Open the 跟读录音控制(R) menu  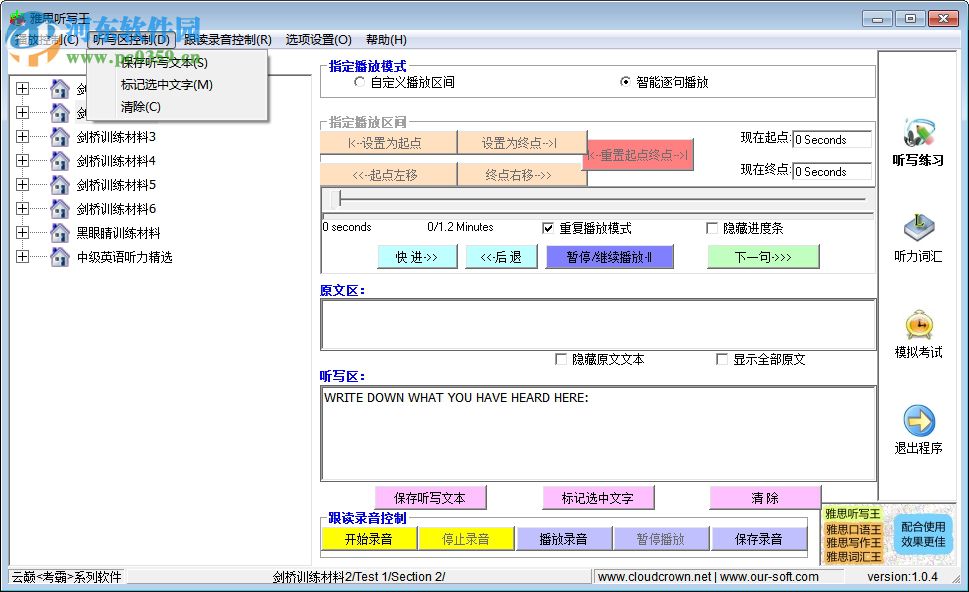pos(227,40)
